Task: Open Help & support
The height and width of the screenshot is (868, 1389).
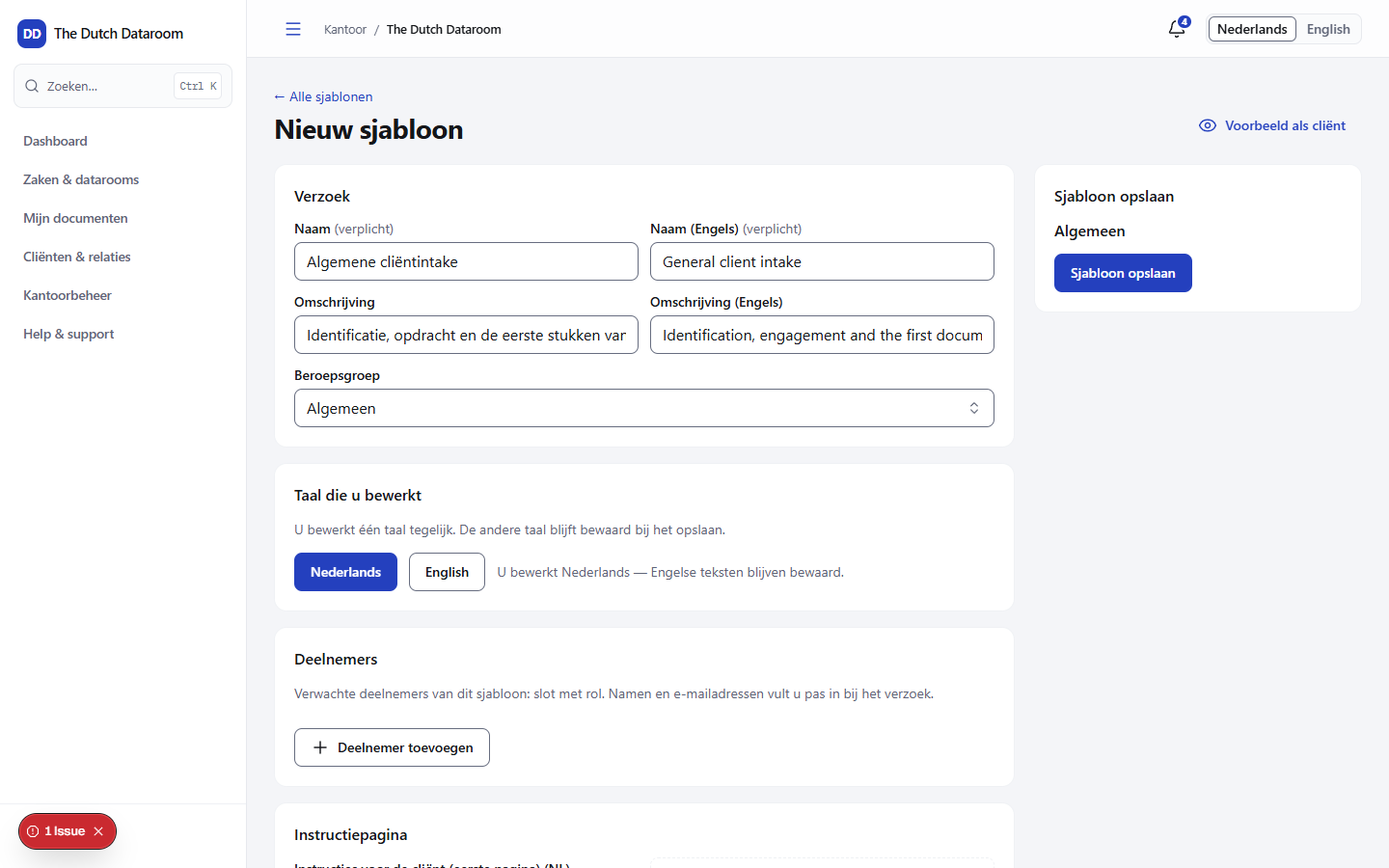Action: point(68,334)
